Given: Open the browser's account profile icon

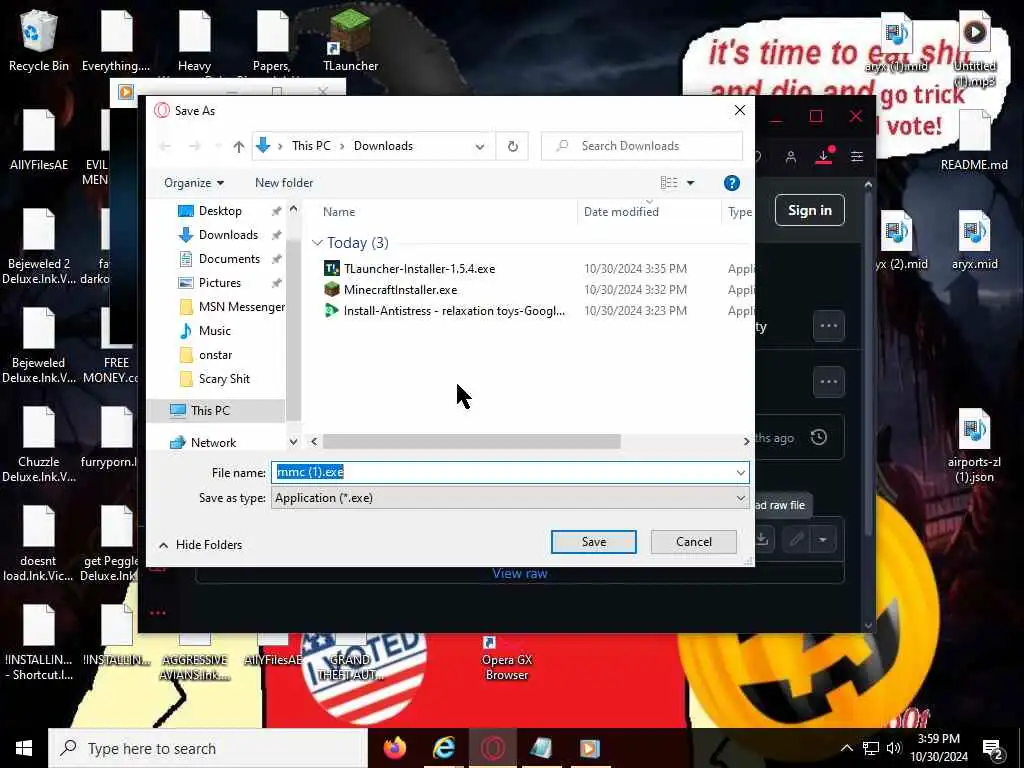Looking at the screenshot, I should click(791, 157).
